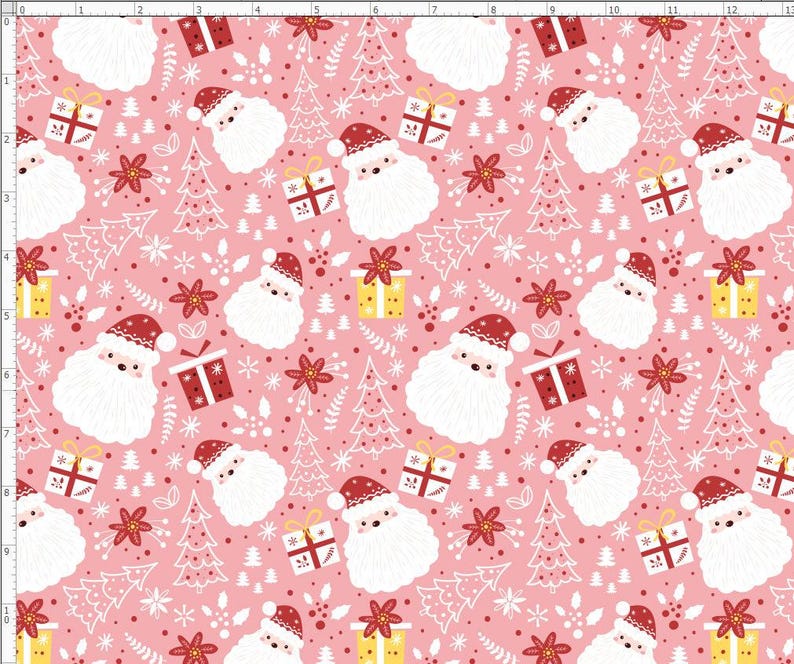Click the 4 mark on horizontal ruler

[x=258, y=10]
